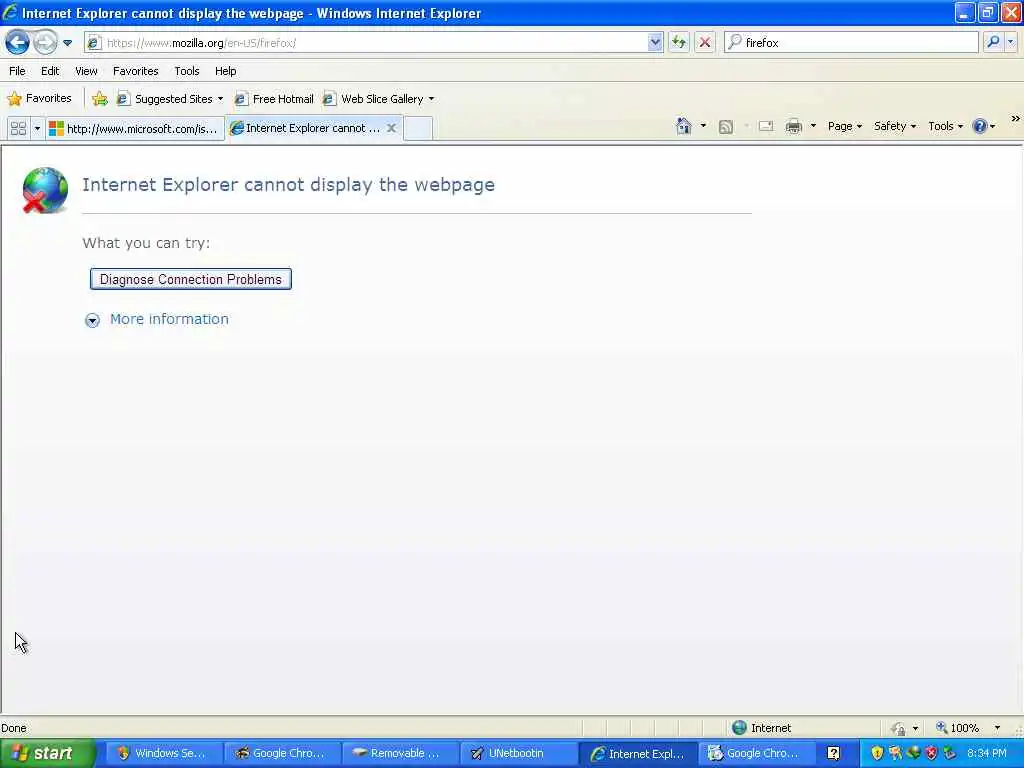This screenshot has width=1024, height=768.
Task: Open the File menu
Action: pos(17,71)
